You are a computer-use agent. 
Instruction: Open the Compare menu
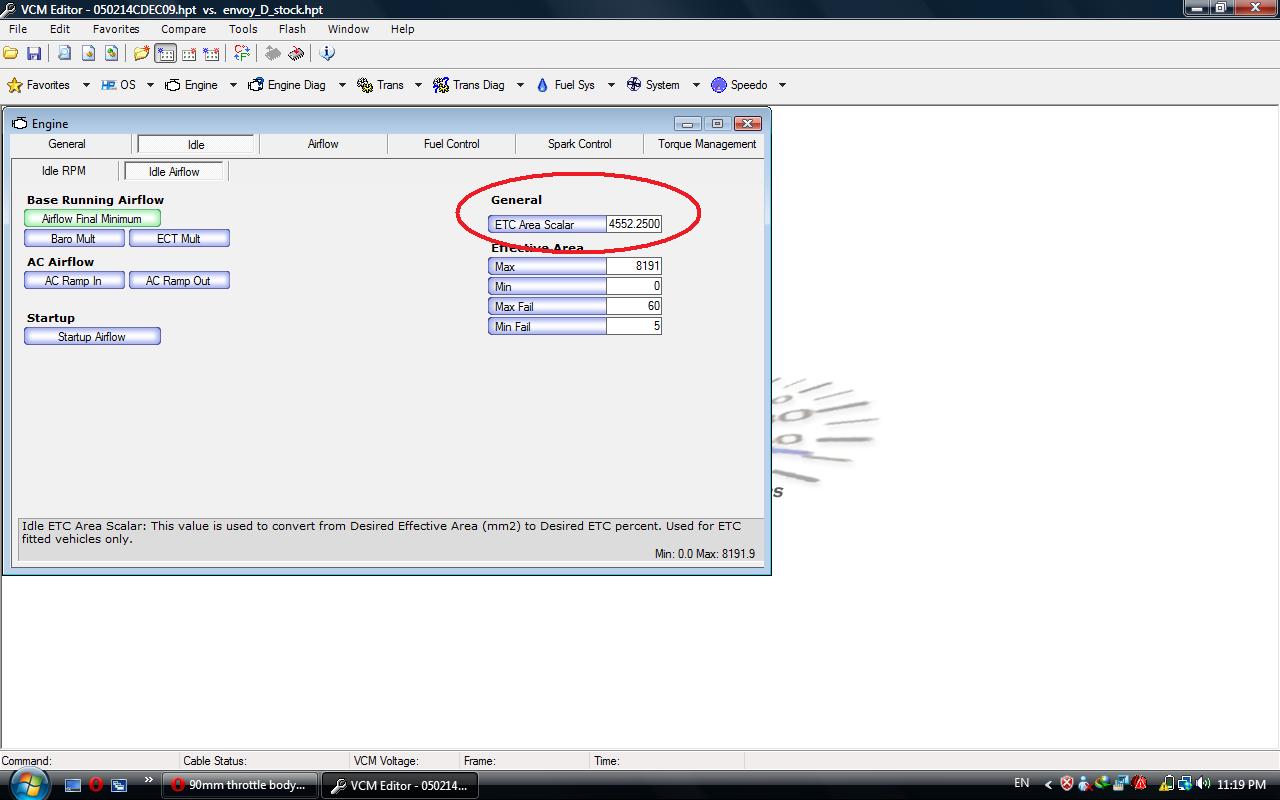183,29
